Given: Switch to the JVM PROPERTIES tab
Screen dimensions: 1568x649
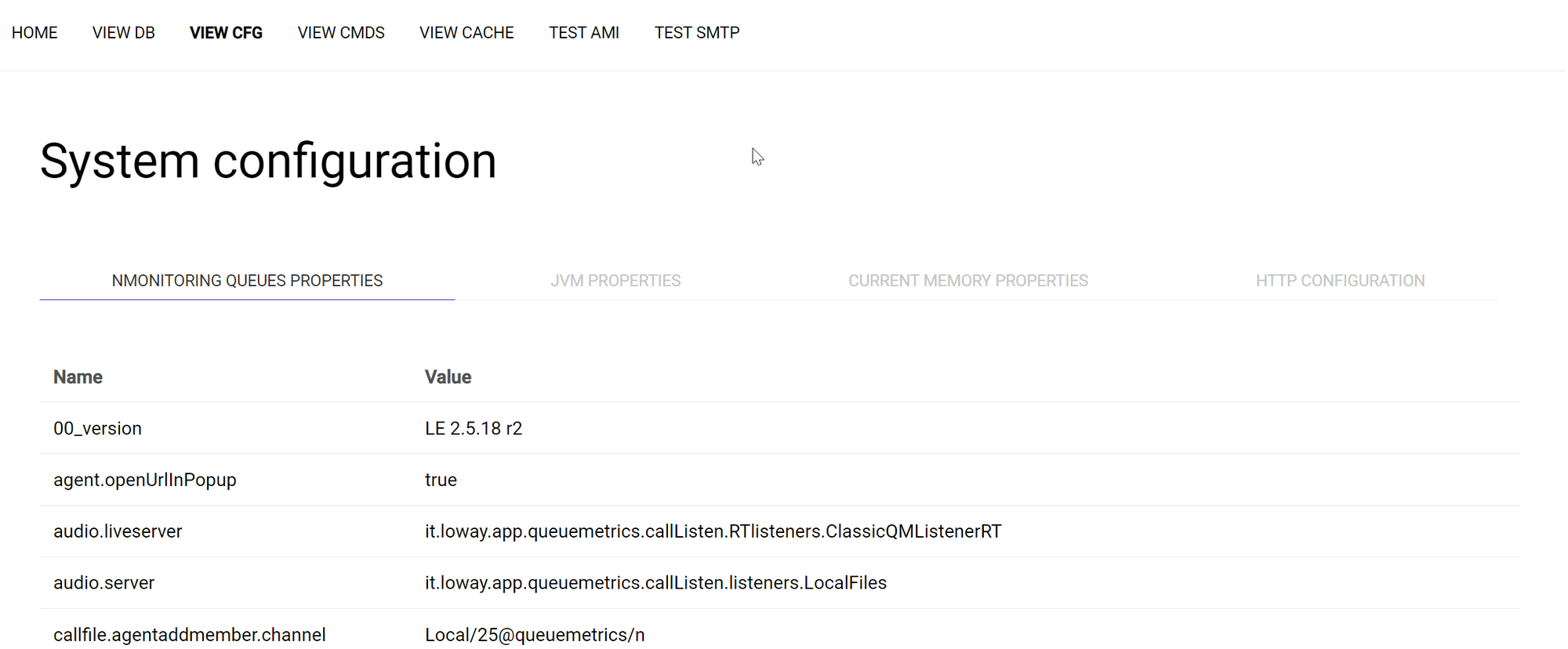Looking at the screenshot, I should (x=615, y=281).
